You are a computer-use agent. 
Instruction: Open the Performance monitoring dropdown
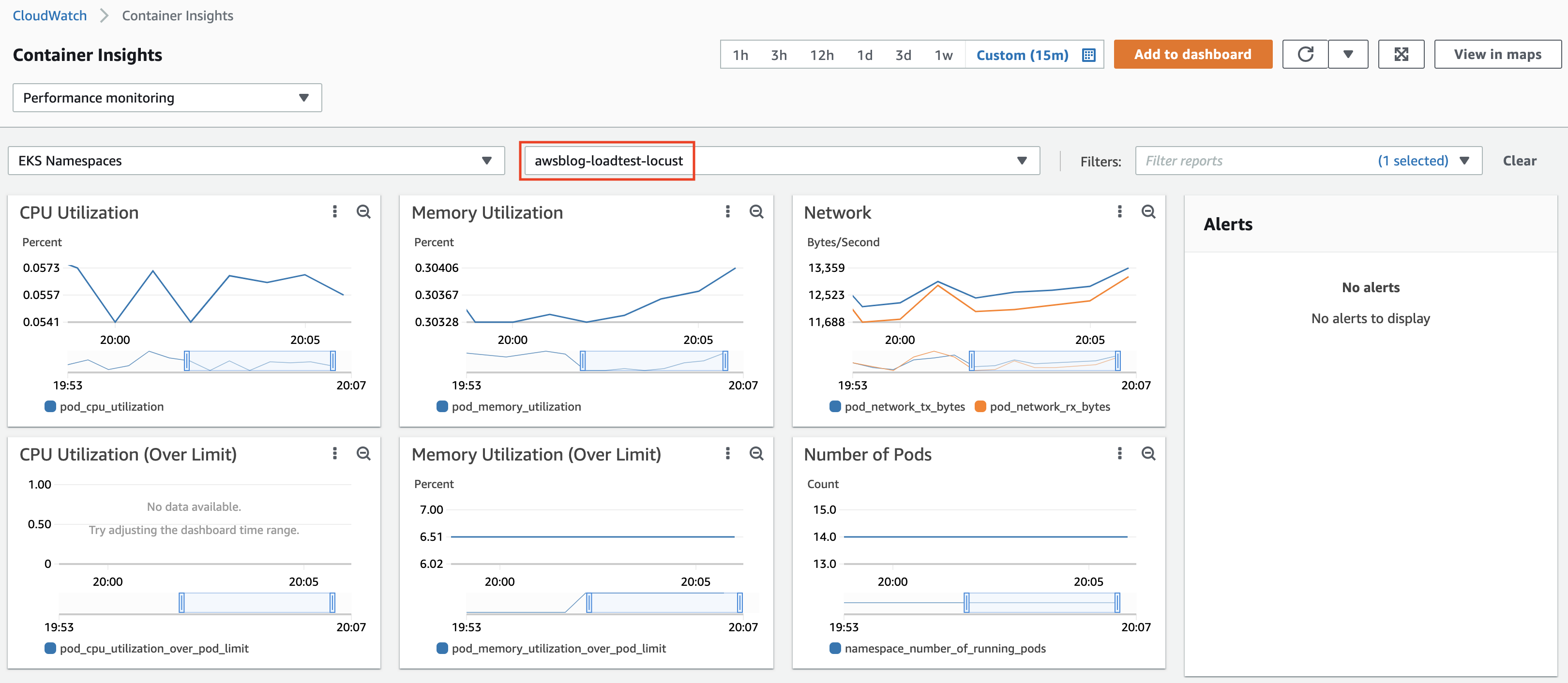pos(167,98)
